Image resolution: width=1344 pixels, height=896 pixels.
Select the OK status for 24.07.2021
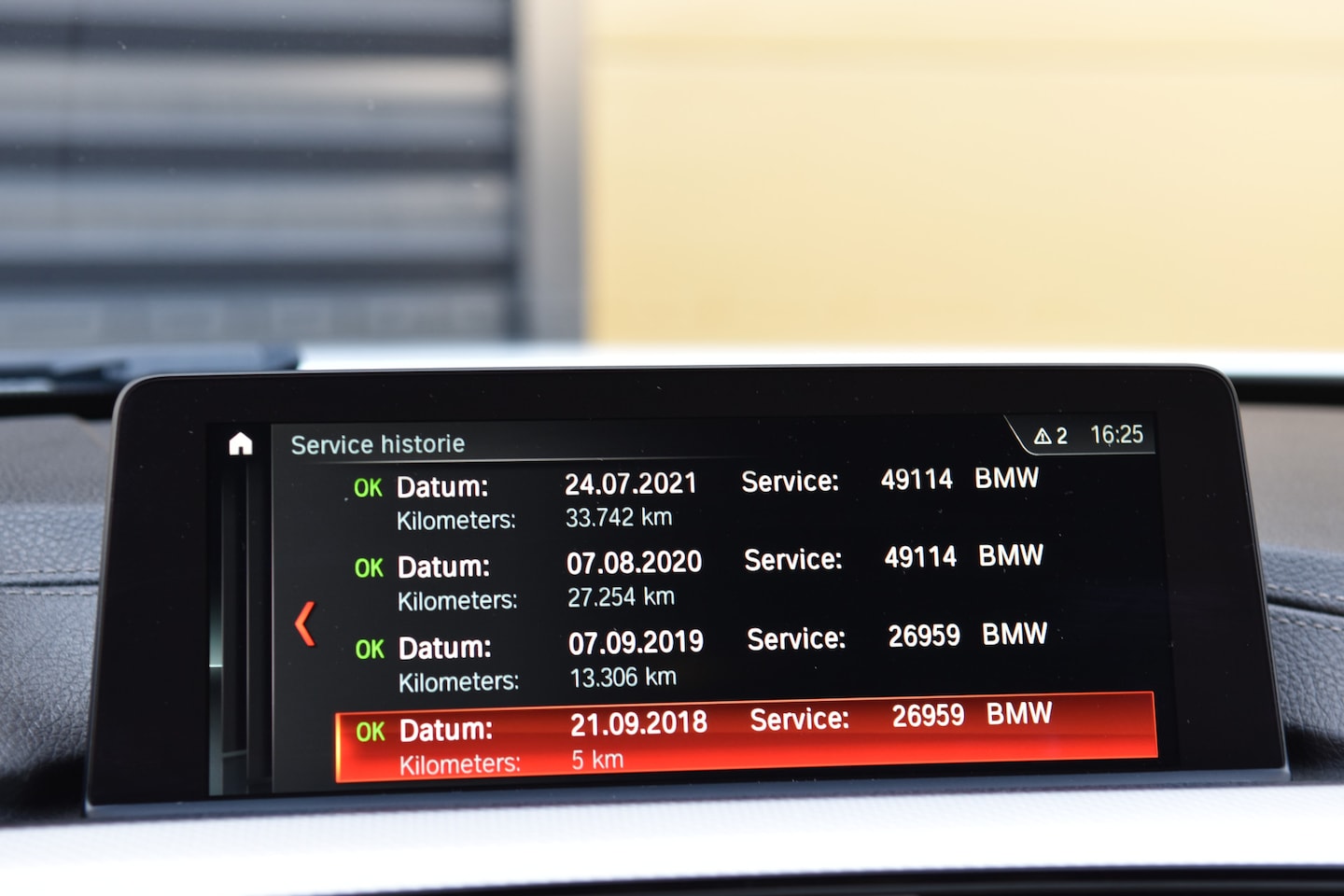[368, 488]
